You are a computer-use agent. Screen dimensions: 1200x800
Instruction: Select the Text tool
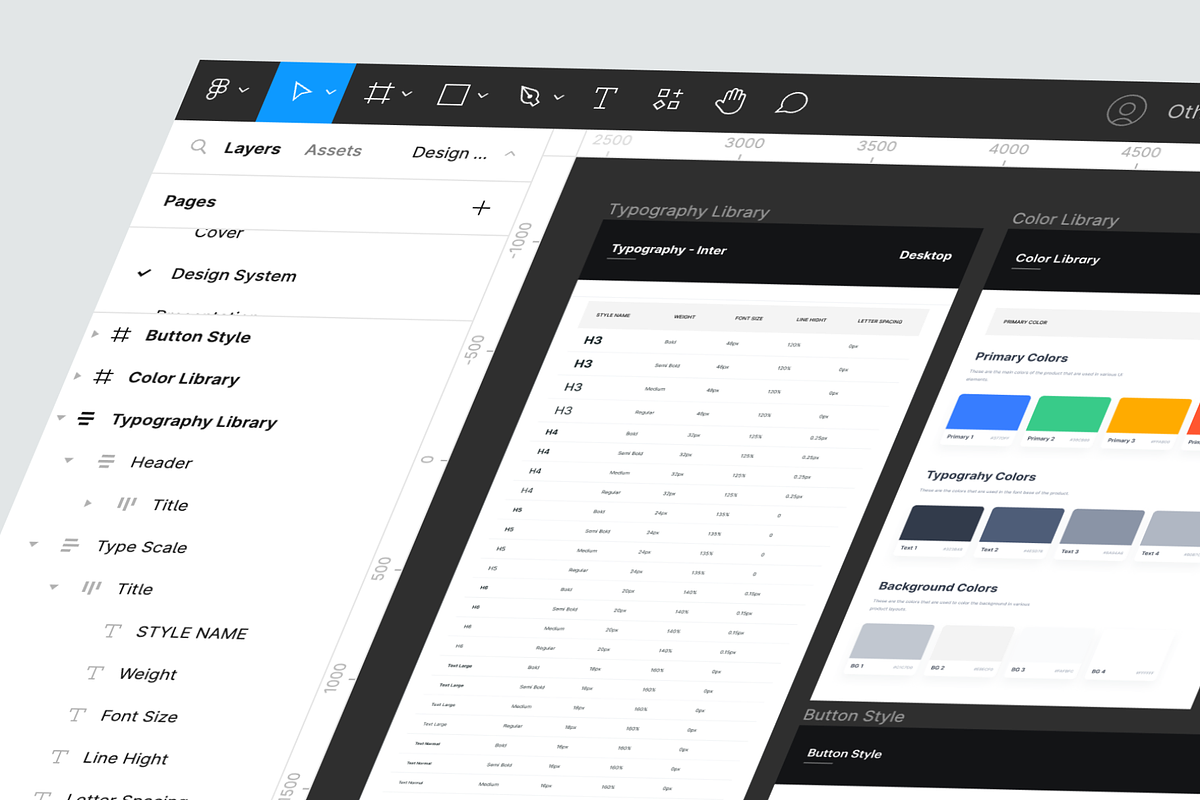(x=604, y=98)
